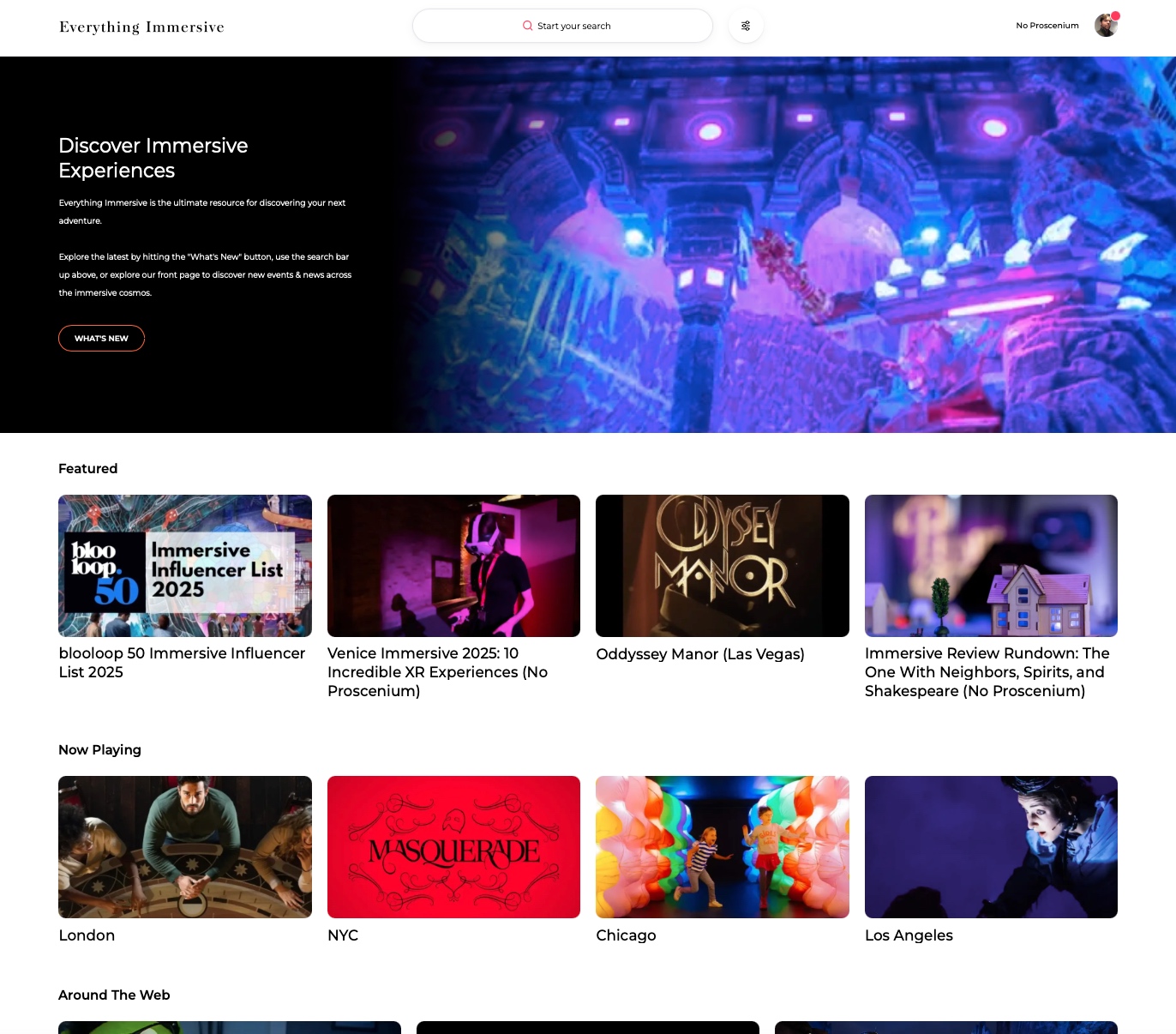
Task: Open the user profile avatar
Action: (x=1106, y=26)
